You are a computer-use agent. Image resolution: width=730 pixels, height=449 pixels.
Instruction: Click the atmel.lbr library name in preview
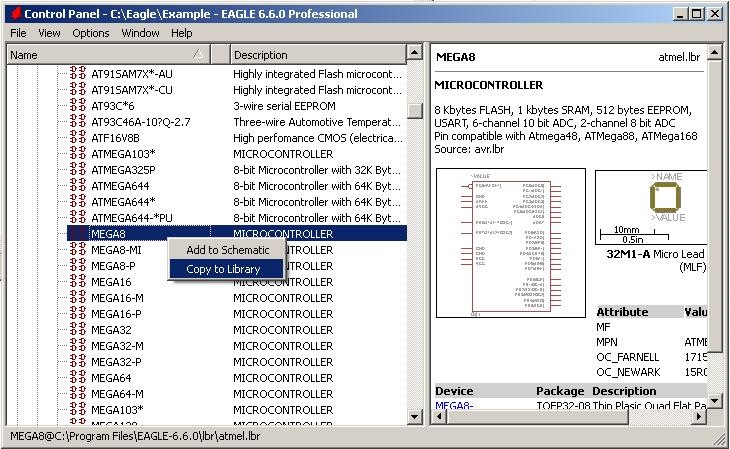[679, 57]
